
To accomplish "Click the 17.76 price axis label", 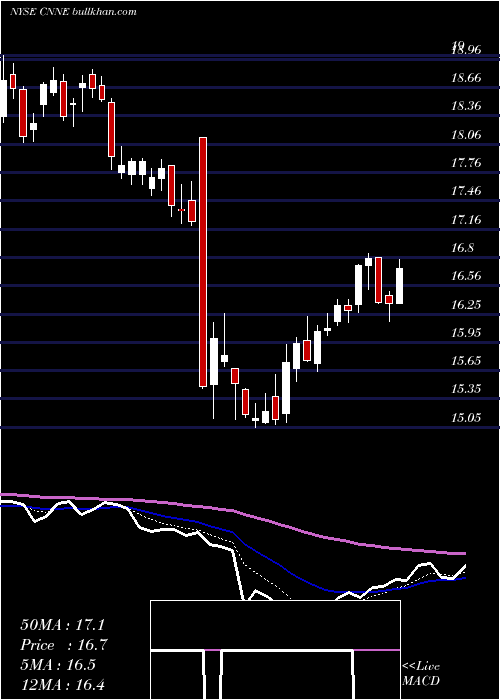I will pyautogui.click(x=467, y=162).
